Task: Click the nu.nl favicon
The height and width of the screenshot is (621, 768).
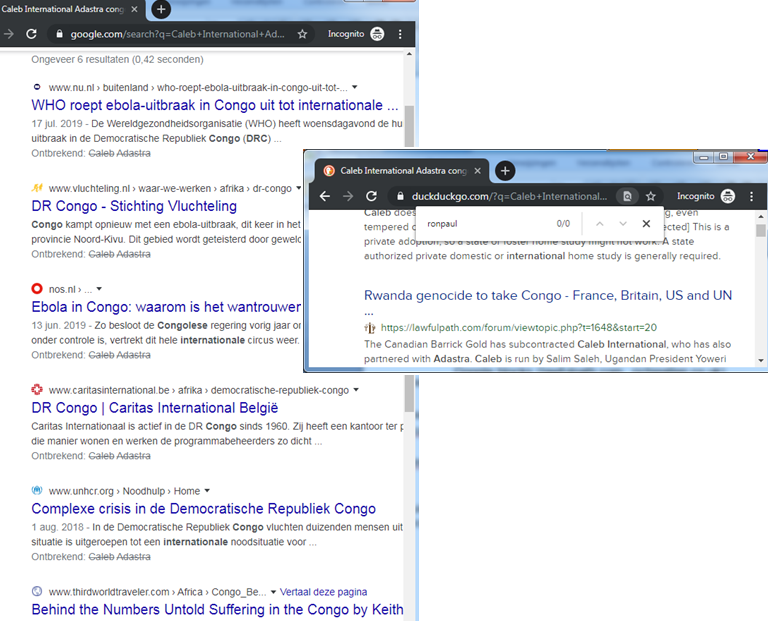Action: coord(37,87)
